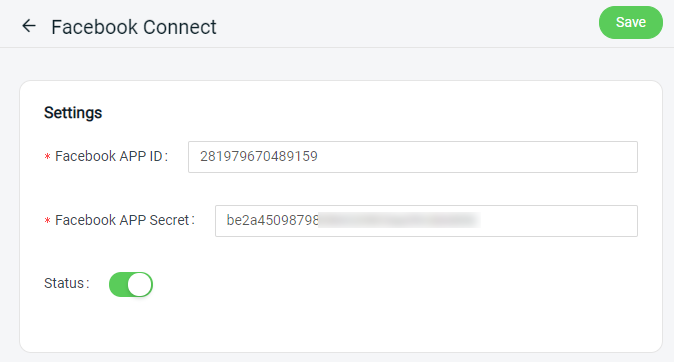
Task: Go back using the left arrow icon
Action: pos(29,26)
